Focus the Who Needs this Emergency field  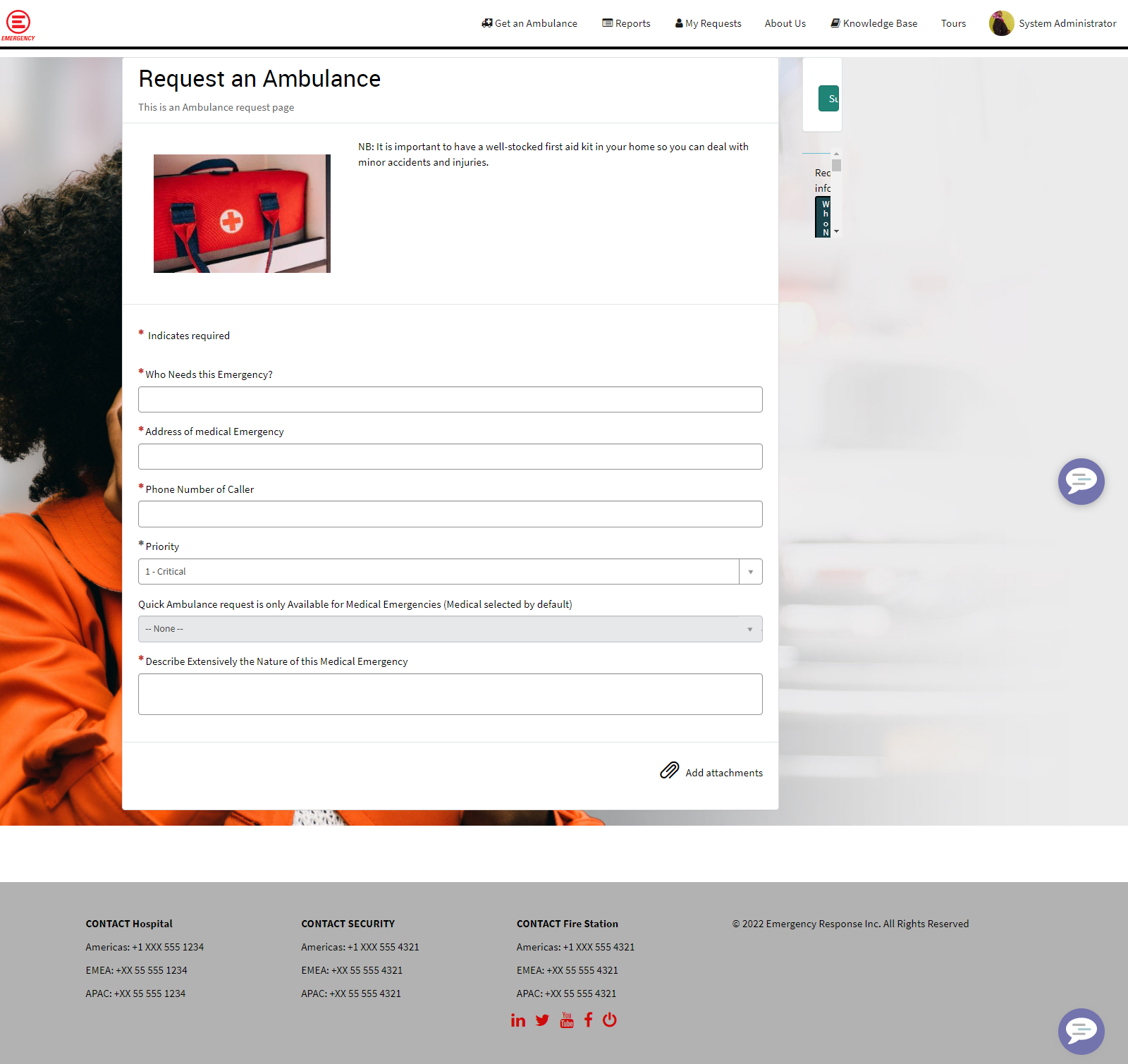tap(450, 400)
